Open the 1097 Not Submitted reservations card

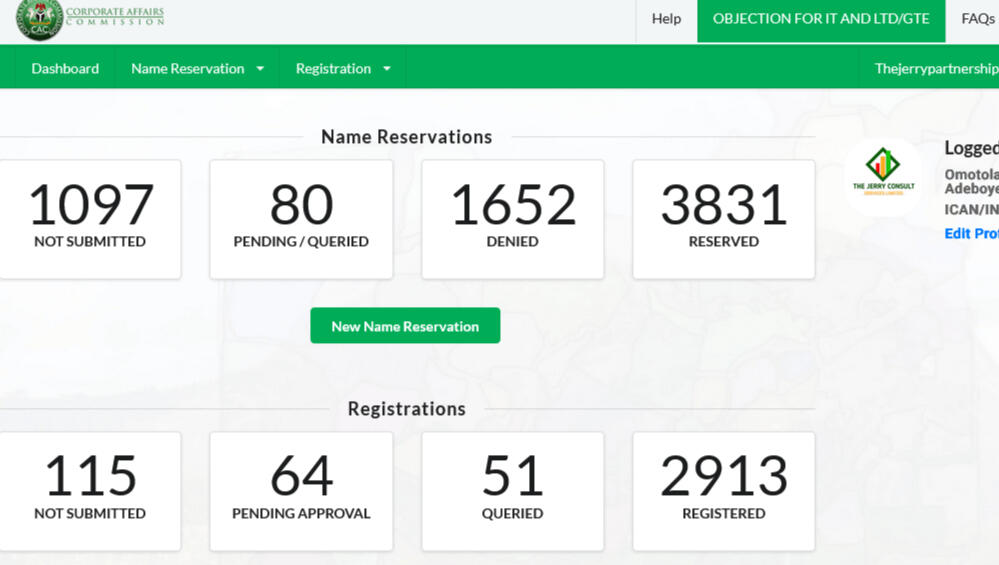pyautogui.click(x=90, y=219)
